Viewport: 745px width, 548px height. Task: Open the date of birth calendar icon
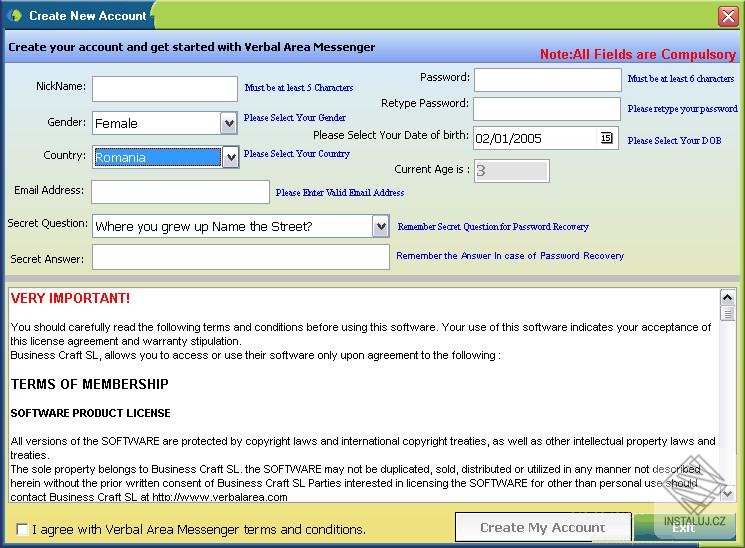(606, 138)
